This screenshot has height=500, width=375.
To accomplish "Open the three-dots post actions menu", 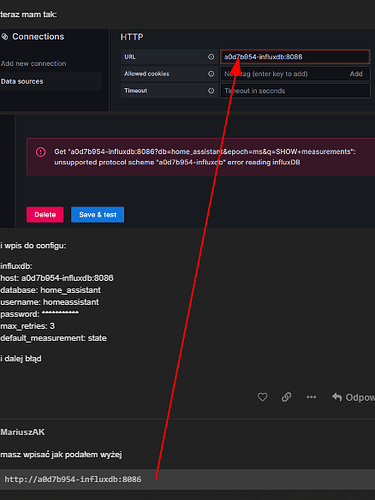I will point(311,397).
